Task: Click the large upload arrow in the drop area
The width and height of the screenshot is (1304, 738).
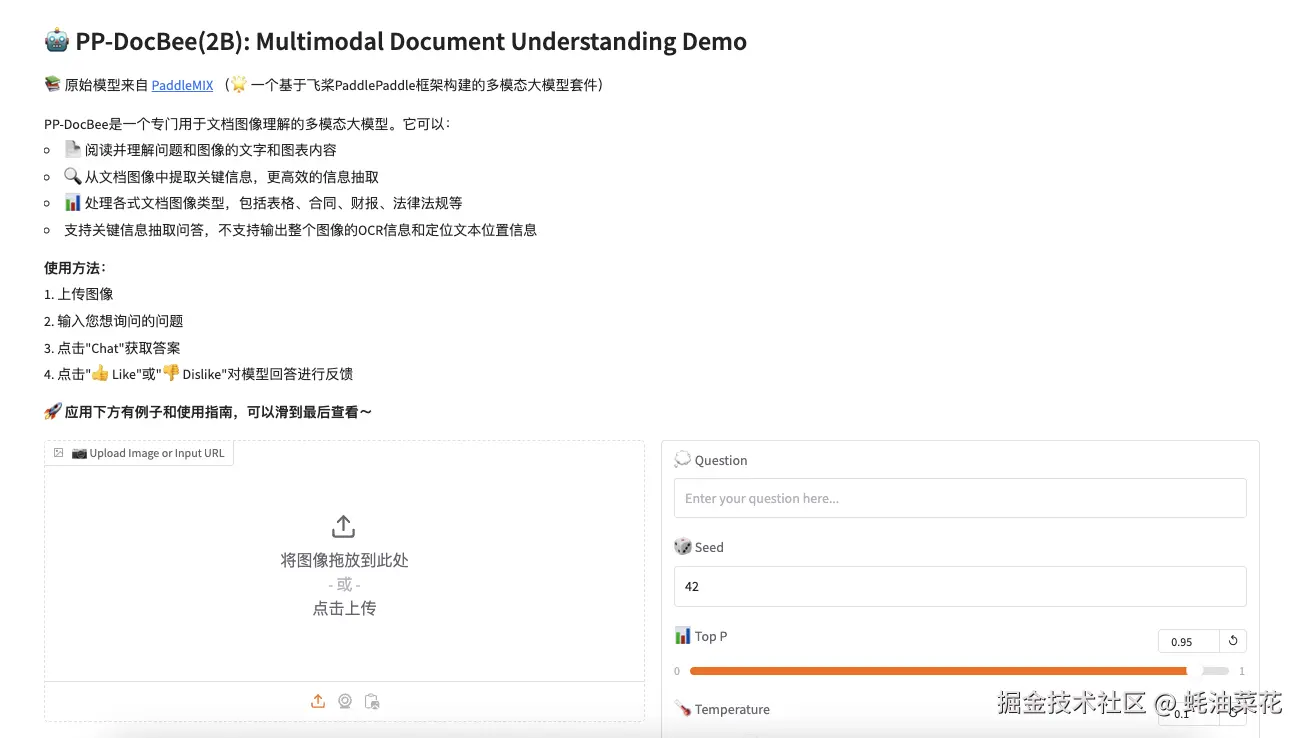Action: pos(343,526)
